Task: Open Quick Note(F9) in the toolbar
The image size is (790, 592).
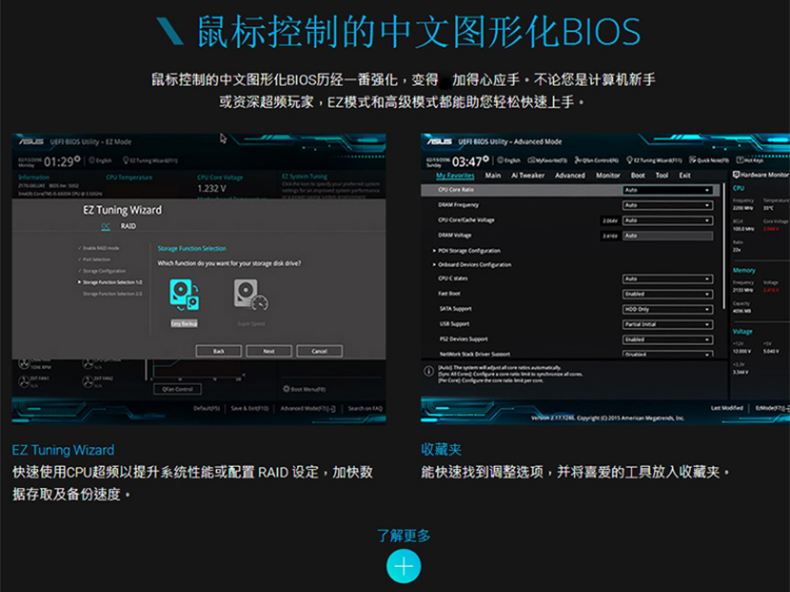Action: (709, 160)
